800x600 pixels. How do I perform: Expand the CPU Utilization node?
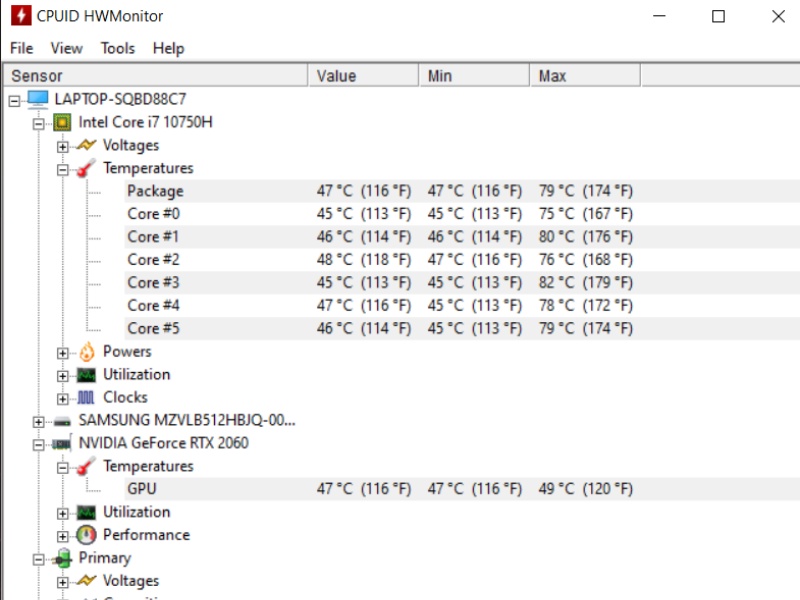(62, 376)
